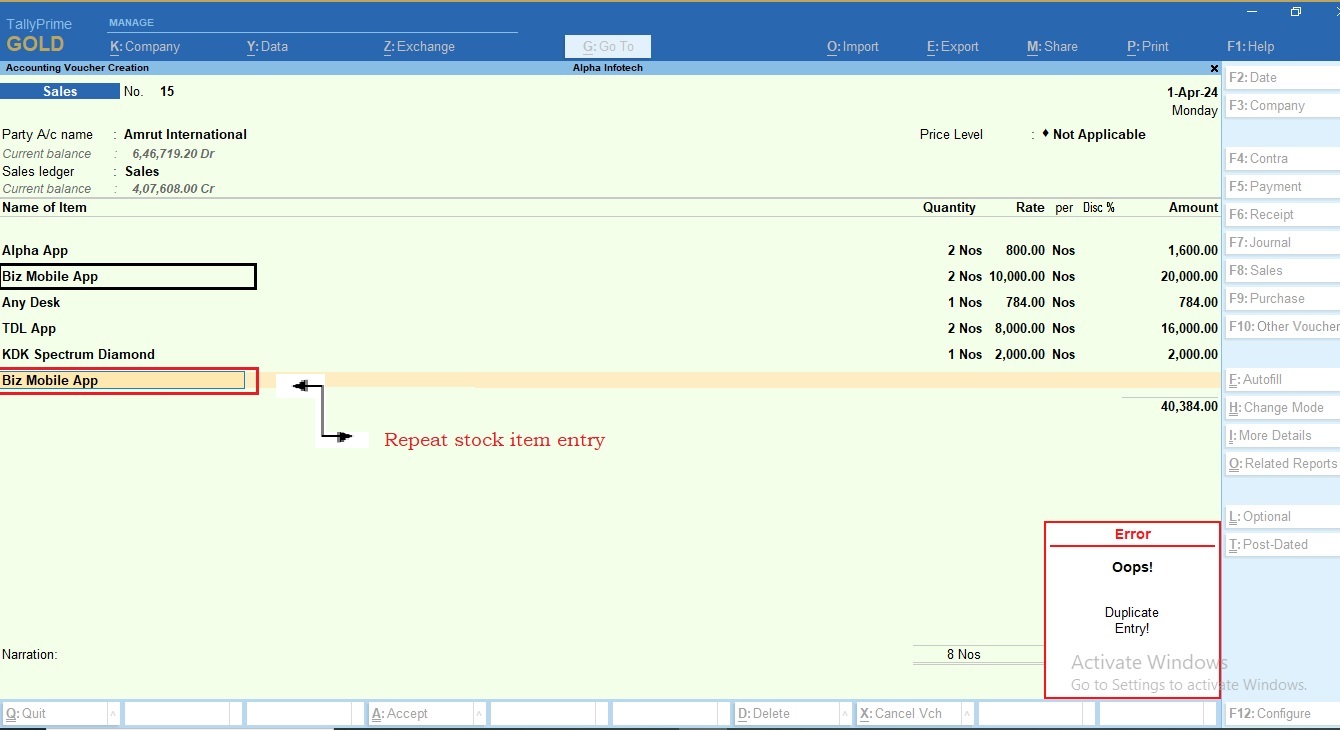Open the K: Company menu
Image resolution: width=1340 pixels, height=730 pixels.
(146, 46)
